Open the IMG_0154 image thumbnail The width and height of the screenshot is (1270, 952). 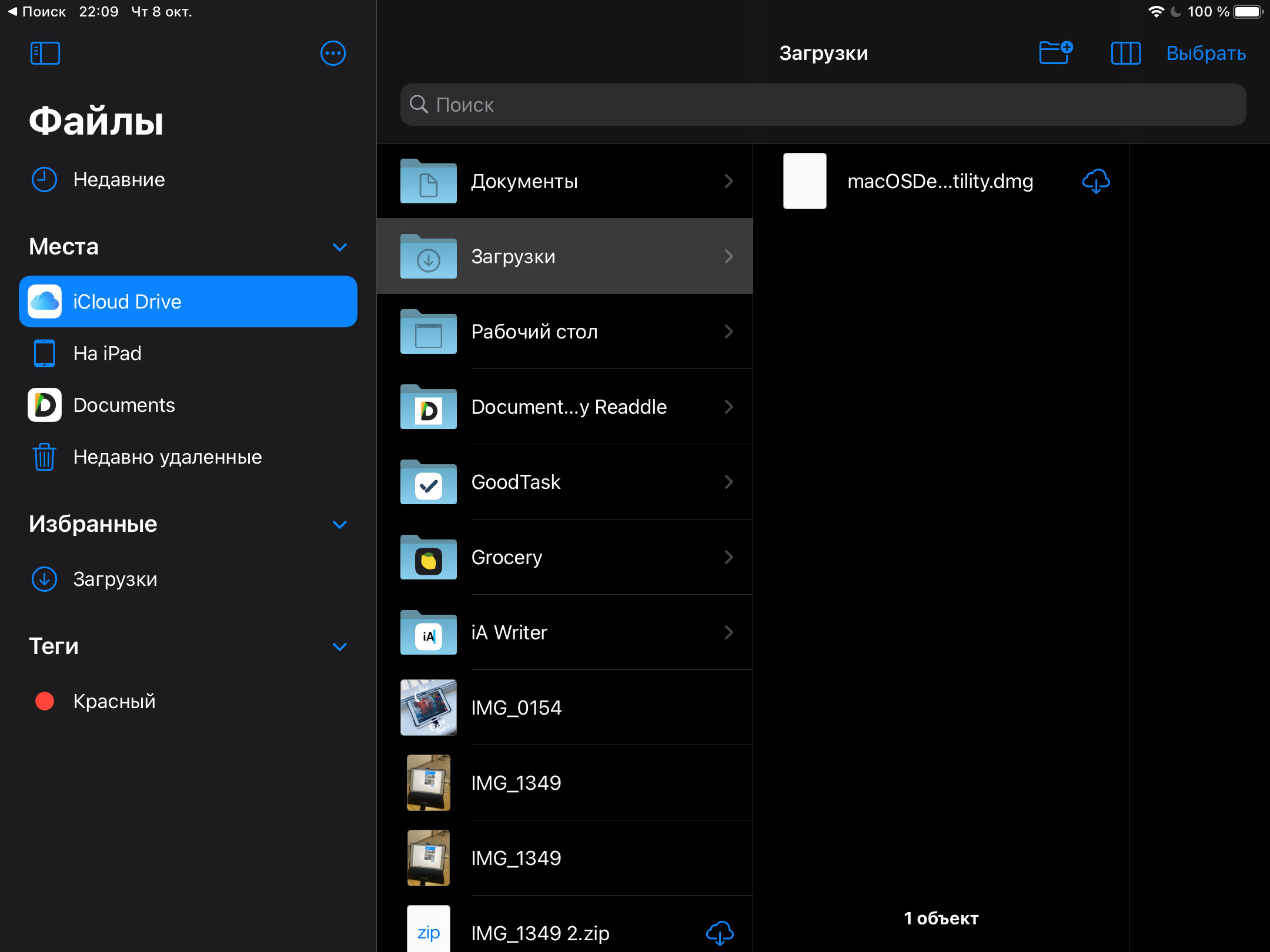click(429, 708)
